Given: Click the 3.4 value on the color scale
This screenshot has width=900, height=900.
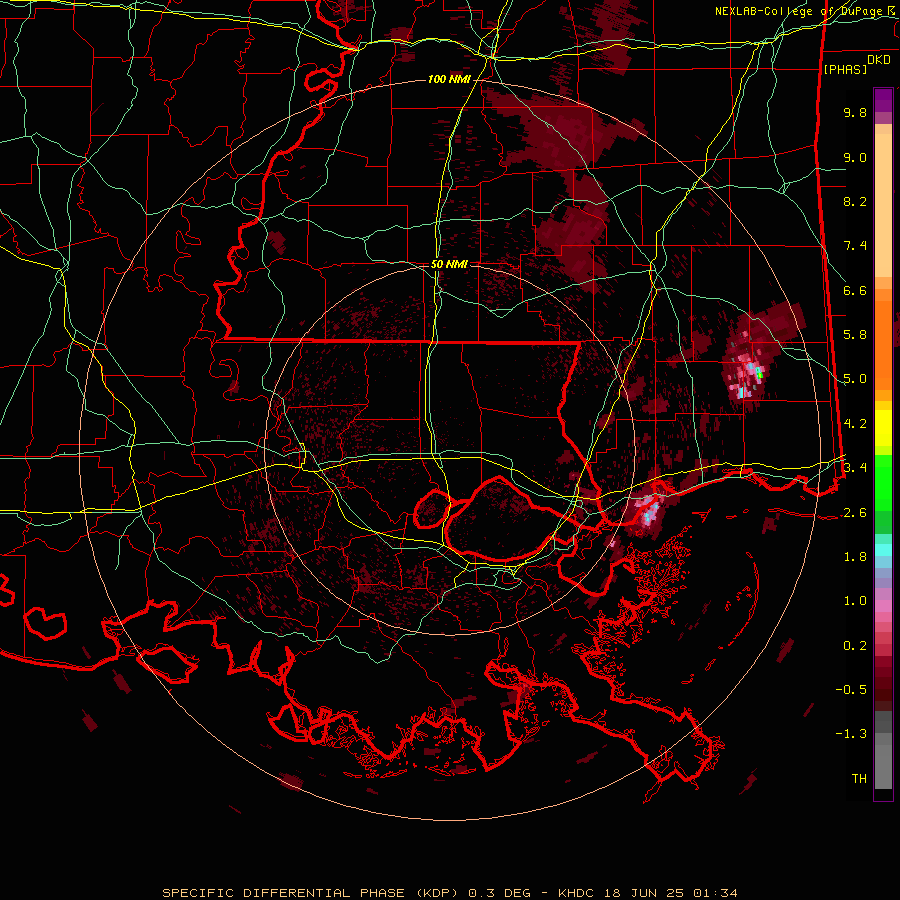Looking at the screenshot, I should pyautogui.click(x=855, y=467).
